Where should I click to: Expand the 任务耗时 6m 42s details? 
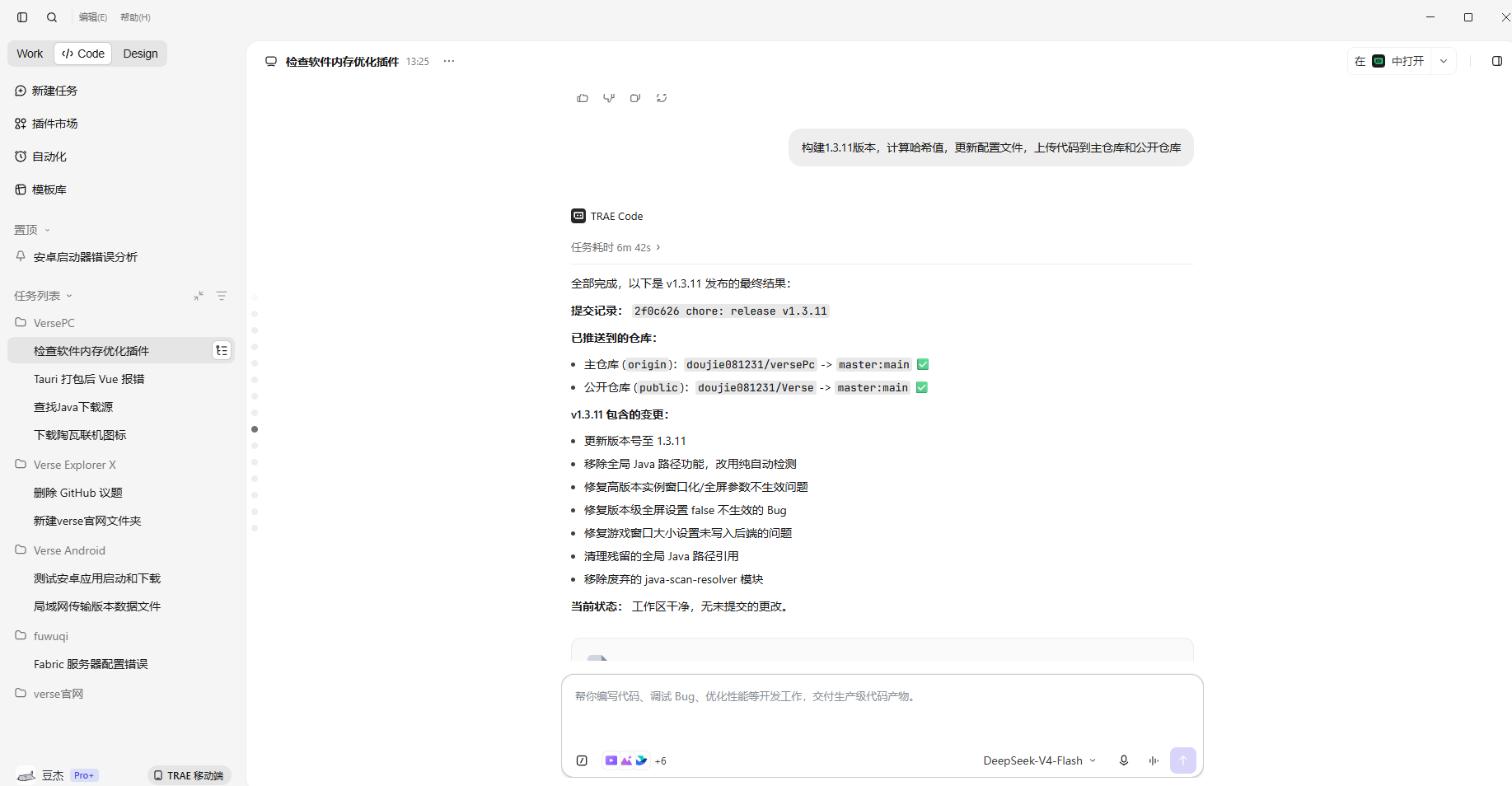[x=616, y=247]
